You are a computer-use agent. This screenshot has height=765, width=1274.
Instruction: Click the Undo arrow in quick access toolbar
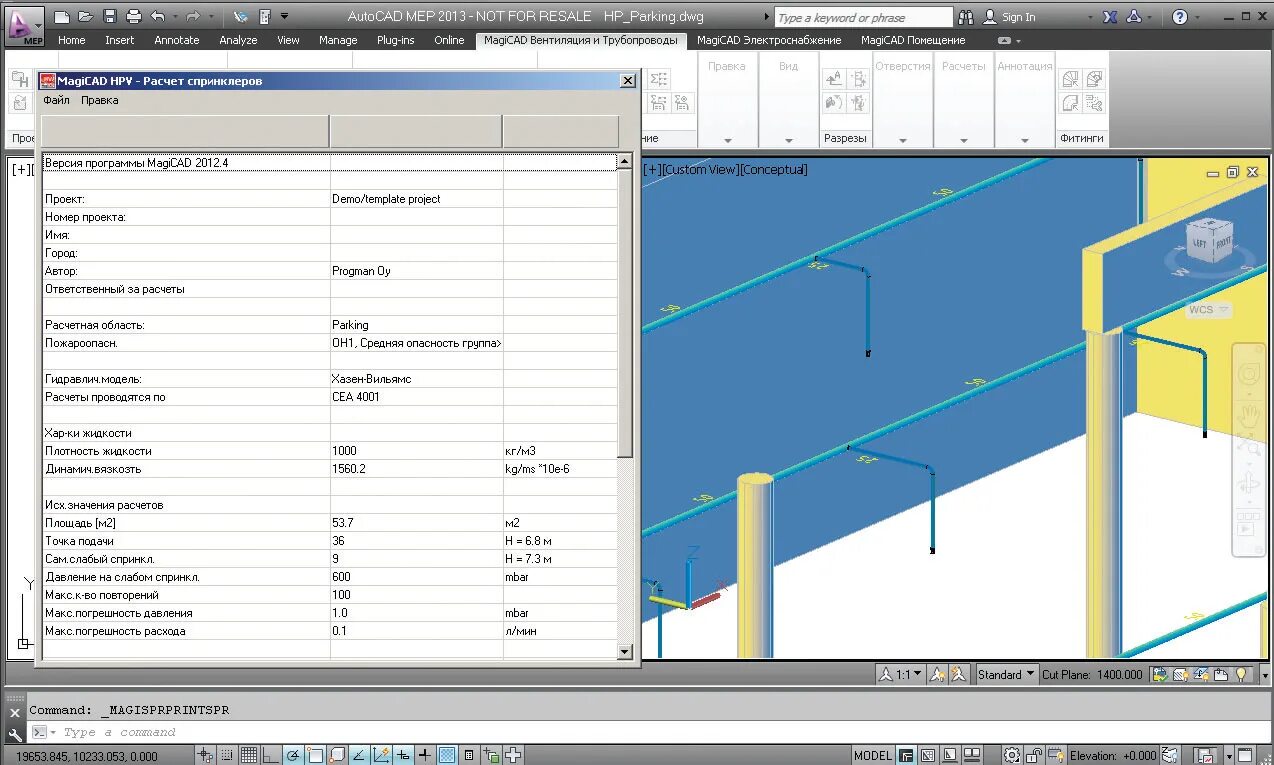pyautogui.click(x=157, y=17)
